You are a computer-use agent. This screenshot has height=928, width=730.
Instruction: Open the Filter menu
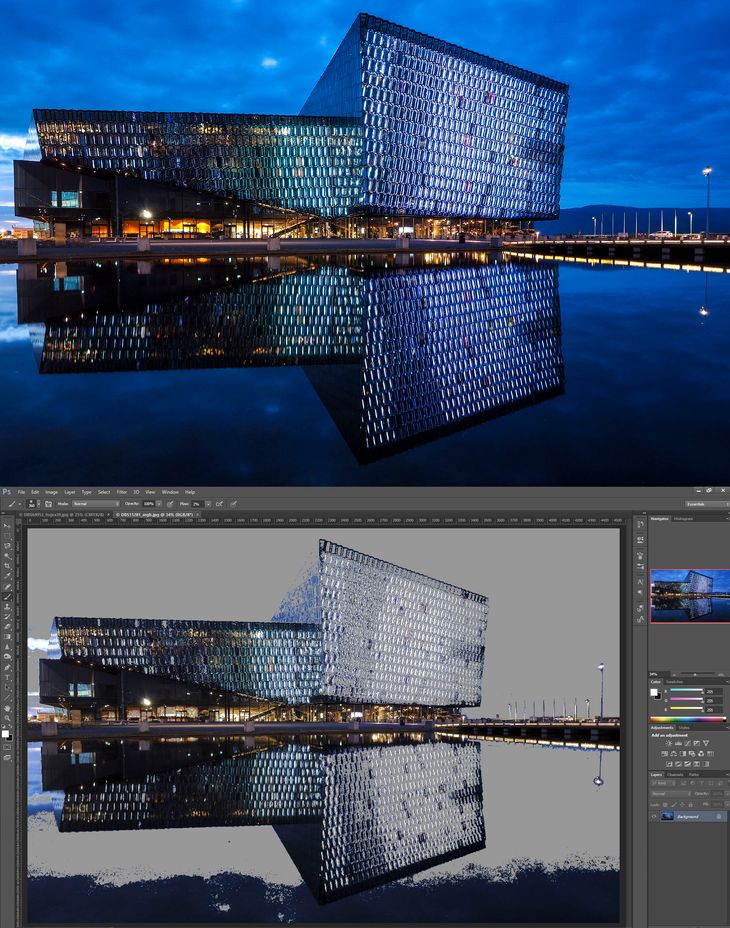(x=122, y=492)
